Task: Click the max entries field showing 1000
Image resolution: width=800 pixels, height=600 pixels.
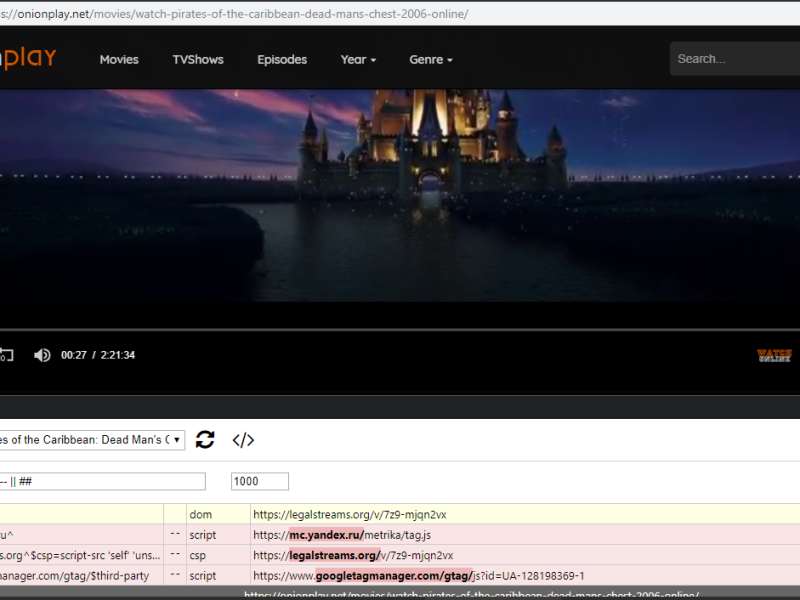Action: click(x=259, y=482)
